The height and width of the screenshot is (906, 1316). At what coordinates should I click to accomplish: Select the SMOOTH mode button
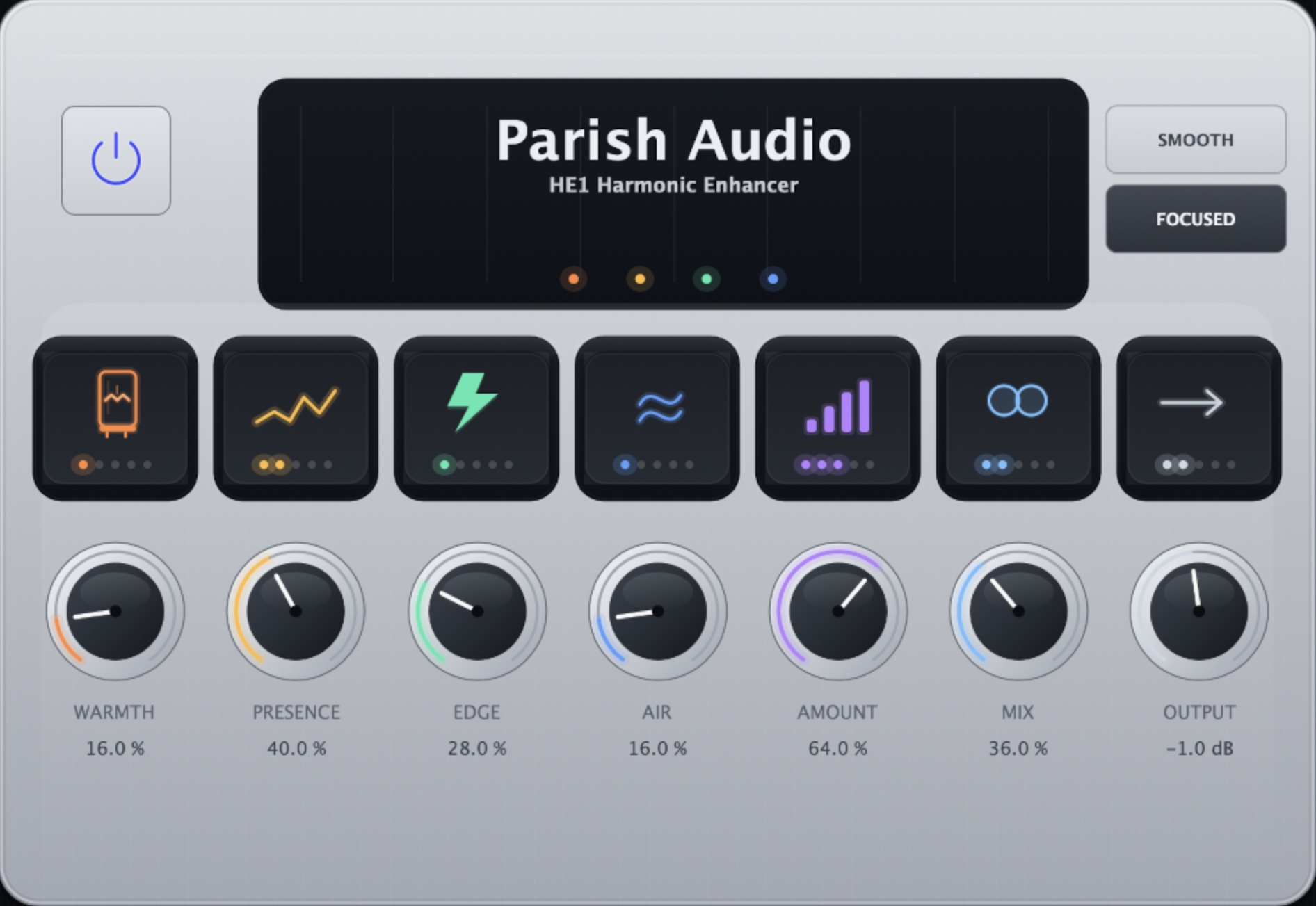point(1196,139)
